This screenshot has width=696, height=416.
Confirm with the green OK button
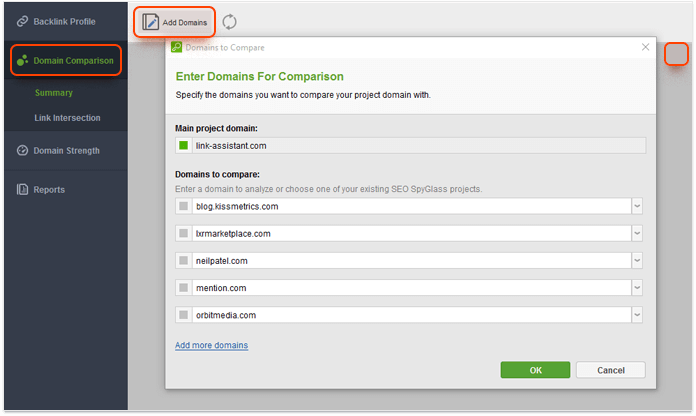tap(535, 370)
